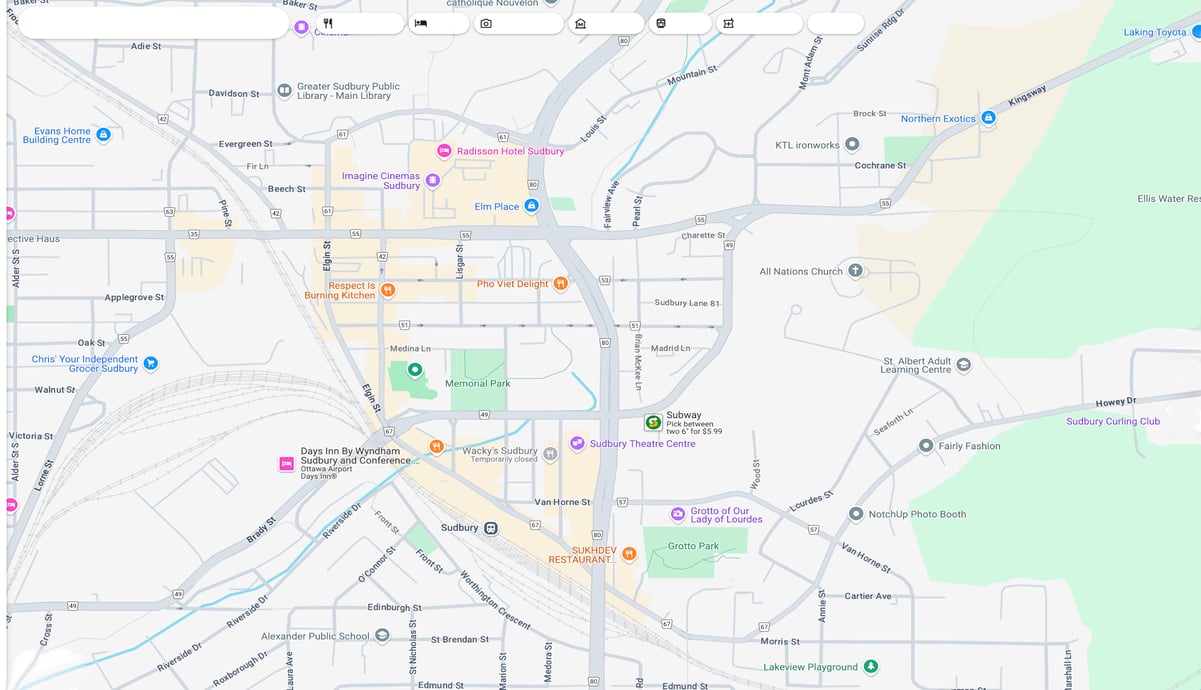
Task: Select the Davidson St label
Action: tap(234, 94)
